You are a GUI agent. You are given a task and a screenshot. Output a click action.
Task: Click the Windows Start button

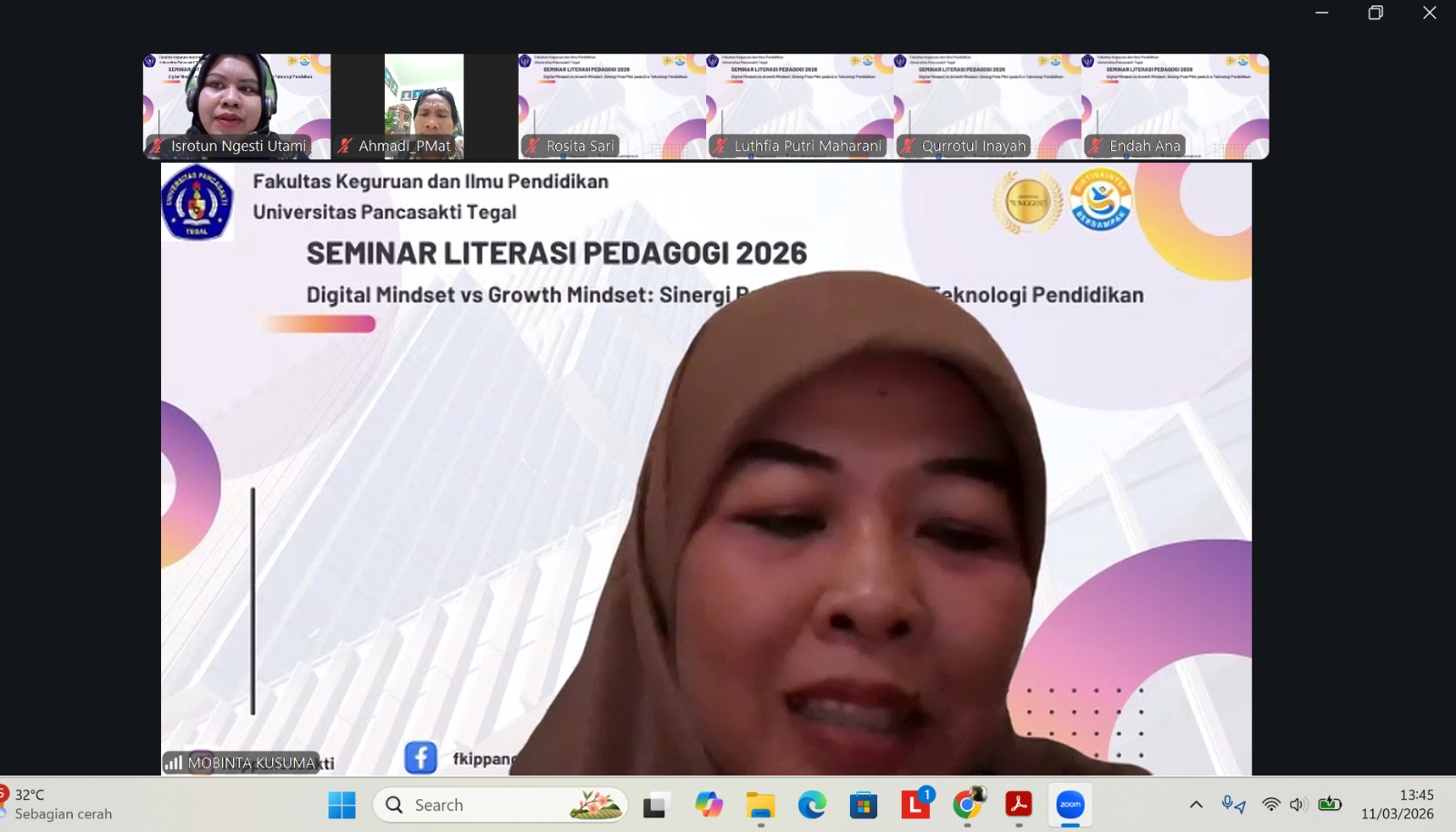pyautogui.click(x=342, y=805)
